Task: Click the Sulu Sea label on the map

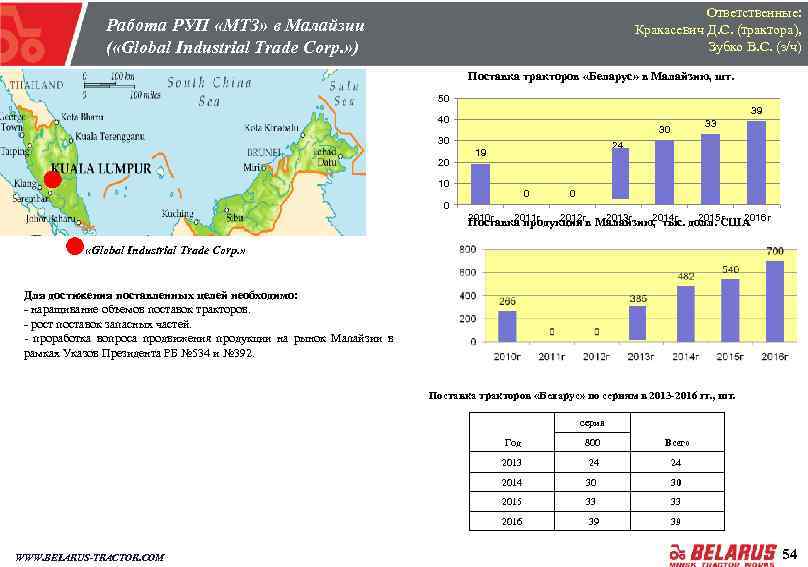Action: (x=344, y=93)
